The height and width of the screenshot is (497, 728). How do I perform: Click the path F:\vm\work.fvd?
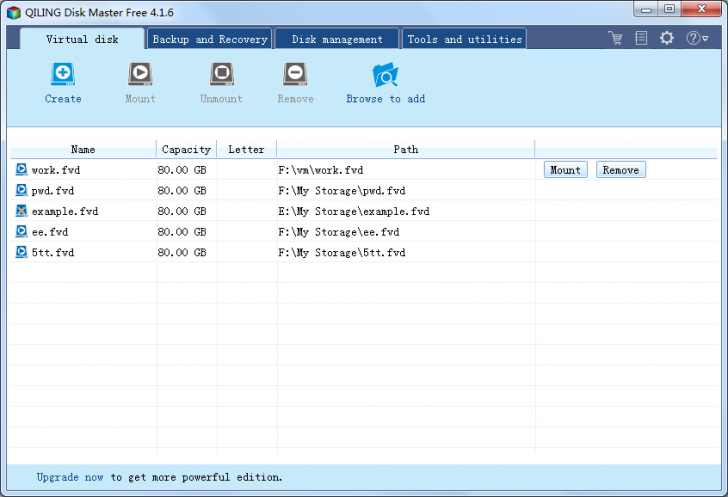(320, 170)
